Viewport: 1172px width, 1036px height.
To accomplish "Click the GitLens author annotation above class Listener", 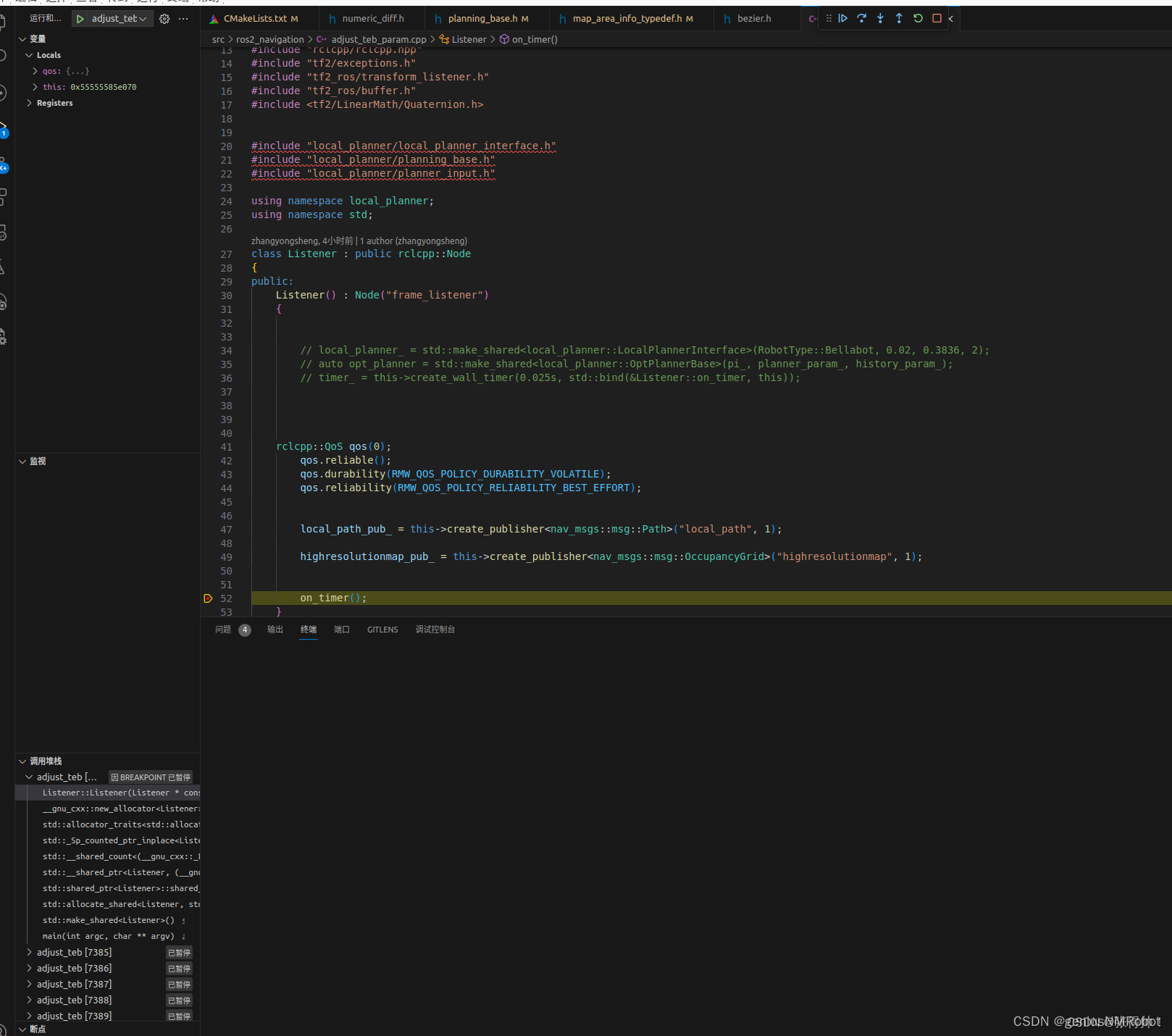I will point(359,241).
